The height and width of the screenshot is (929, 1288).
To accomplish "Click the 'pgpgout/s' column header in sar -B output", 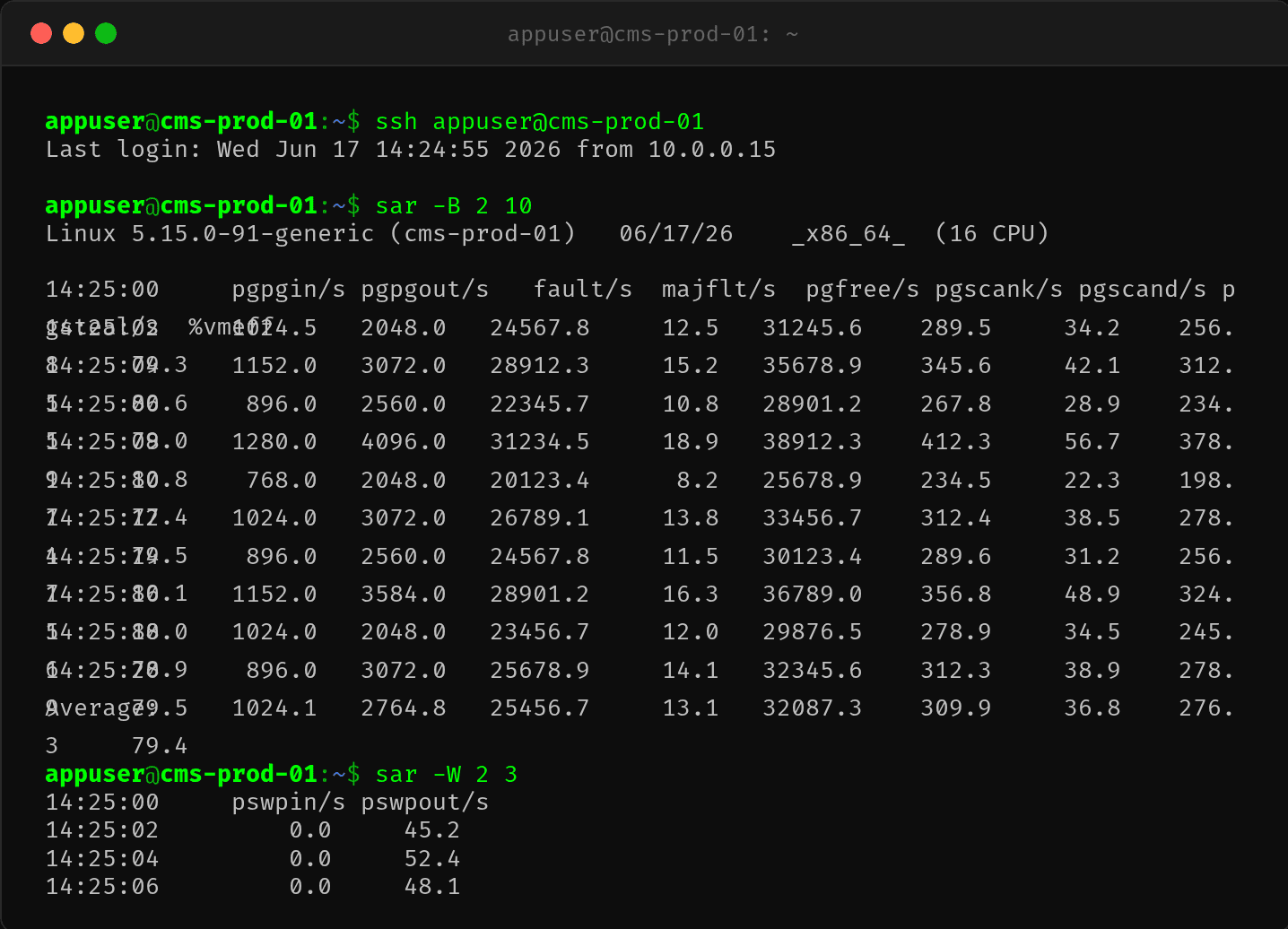I will (425, 289).
